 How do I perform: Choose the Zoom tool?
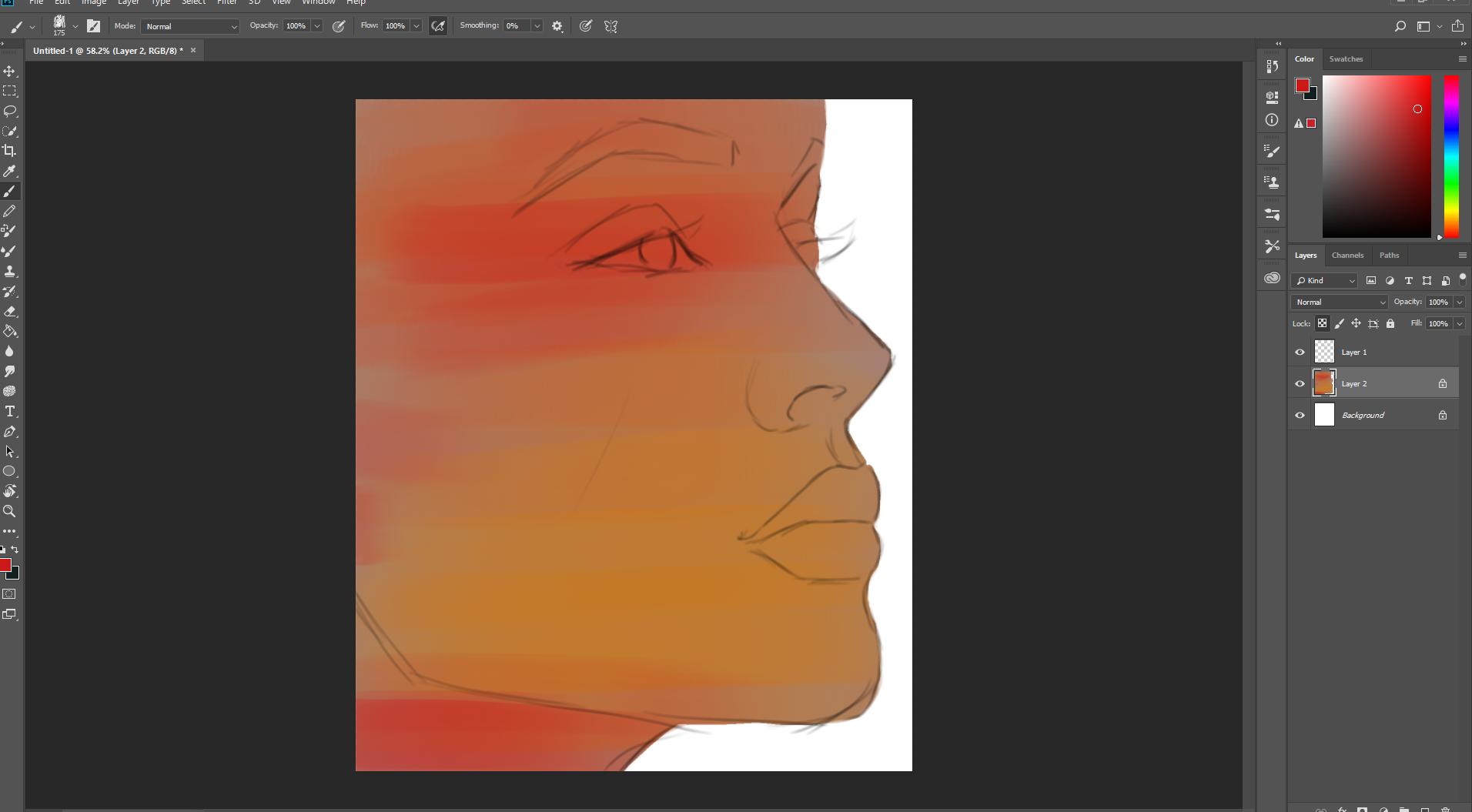9,511
